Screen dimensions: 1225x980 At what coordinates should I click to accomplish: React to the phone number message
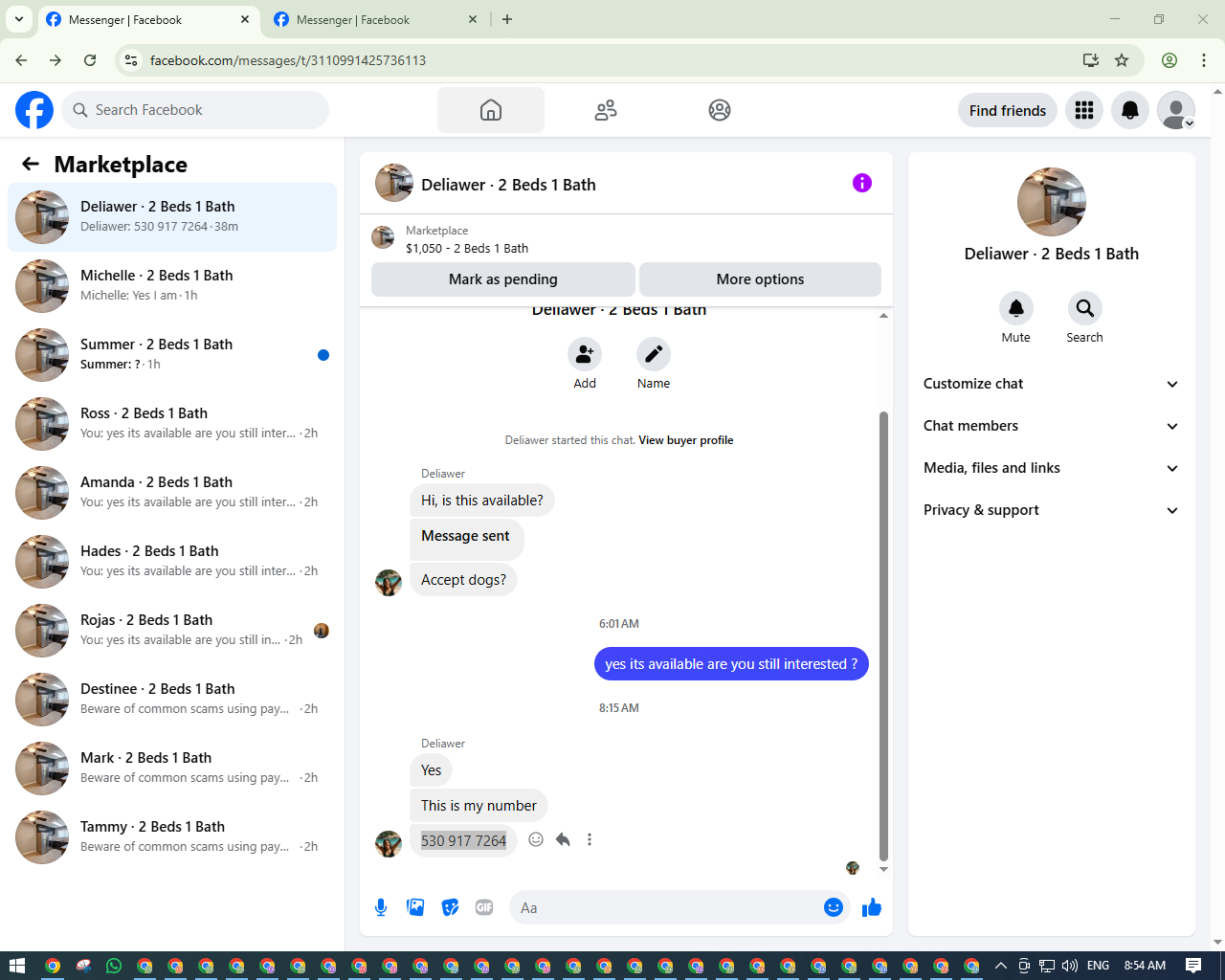click(x=536, y=839)
